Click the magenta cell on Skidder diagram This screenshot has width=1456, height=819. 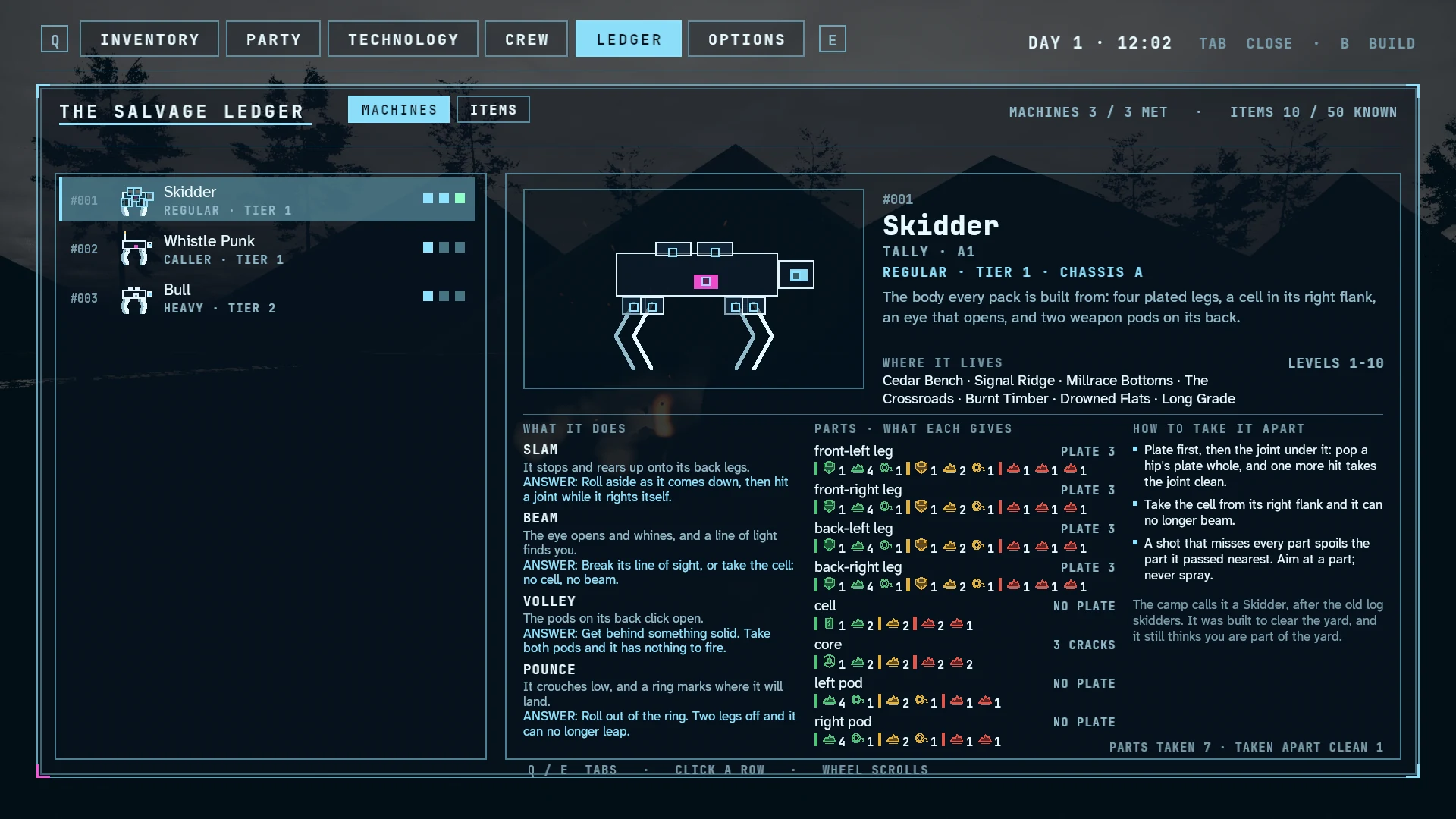tap(706, 281)
